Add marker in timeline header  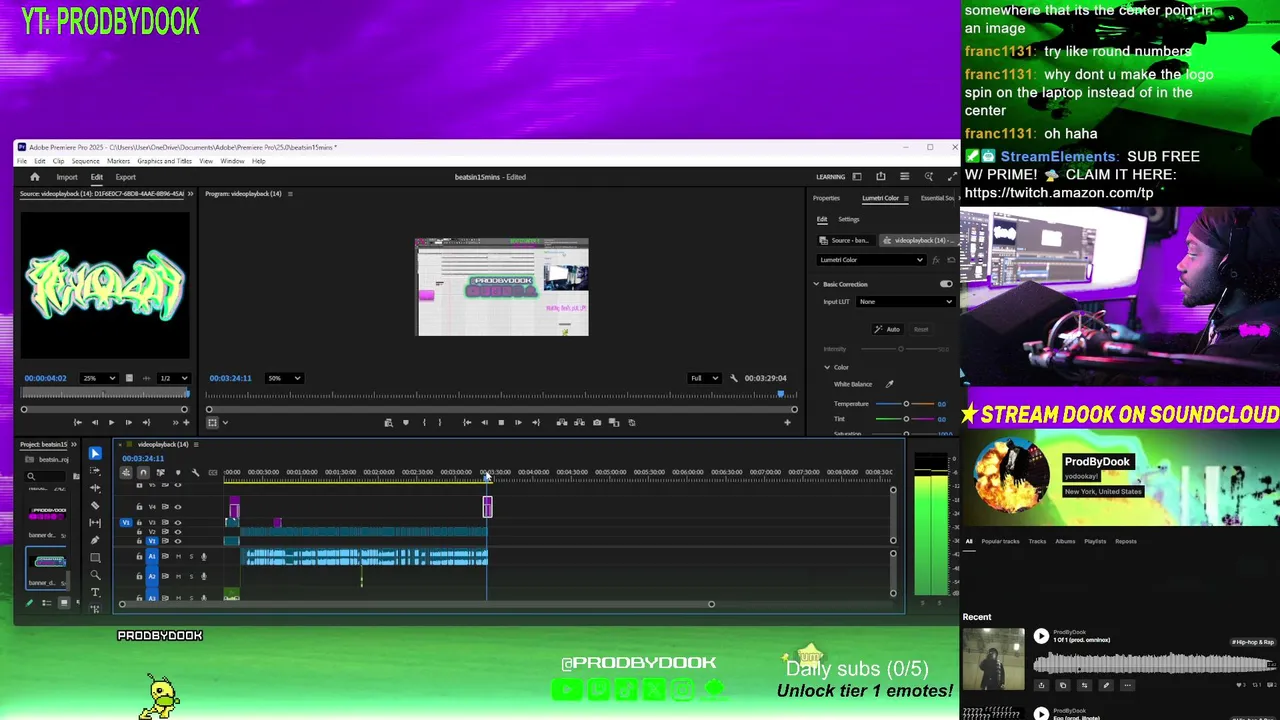point(178,472)
